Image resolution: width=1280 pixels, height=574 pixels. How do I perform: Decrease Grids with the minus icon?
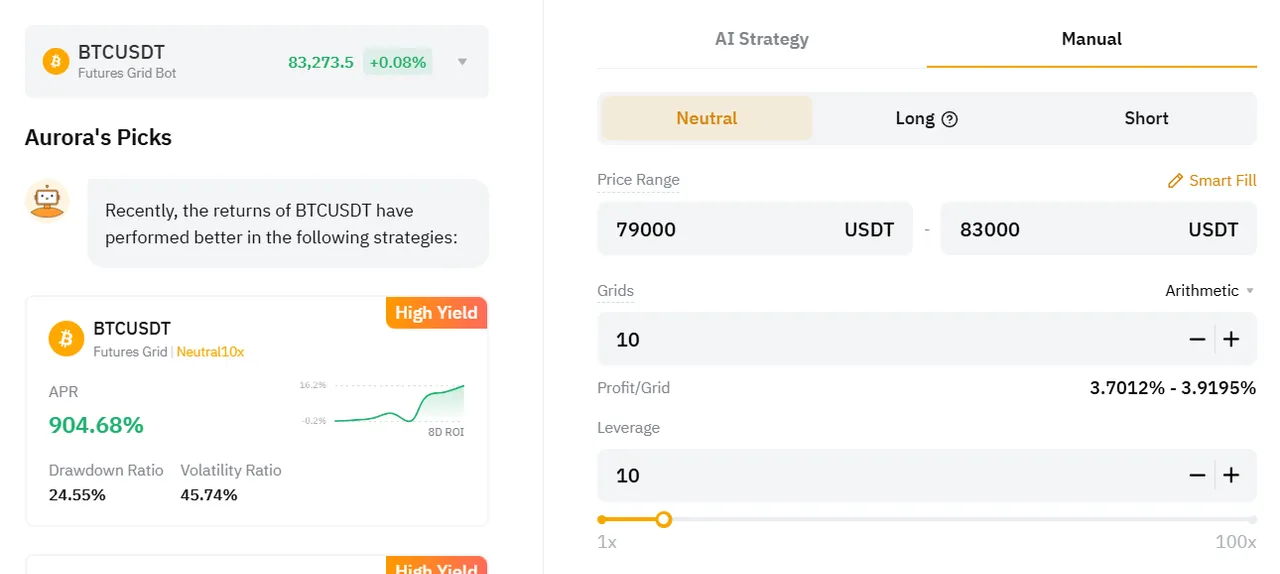pos(1197,339)
